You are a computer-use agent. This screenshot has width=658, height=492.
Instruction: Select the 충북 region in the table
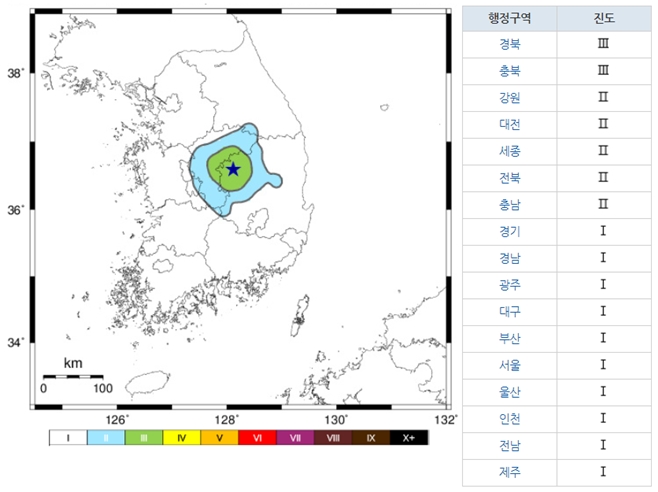click(510, 71)
